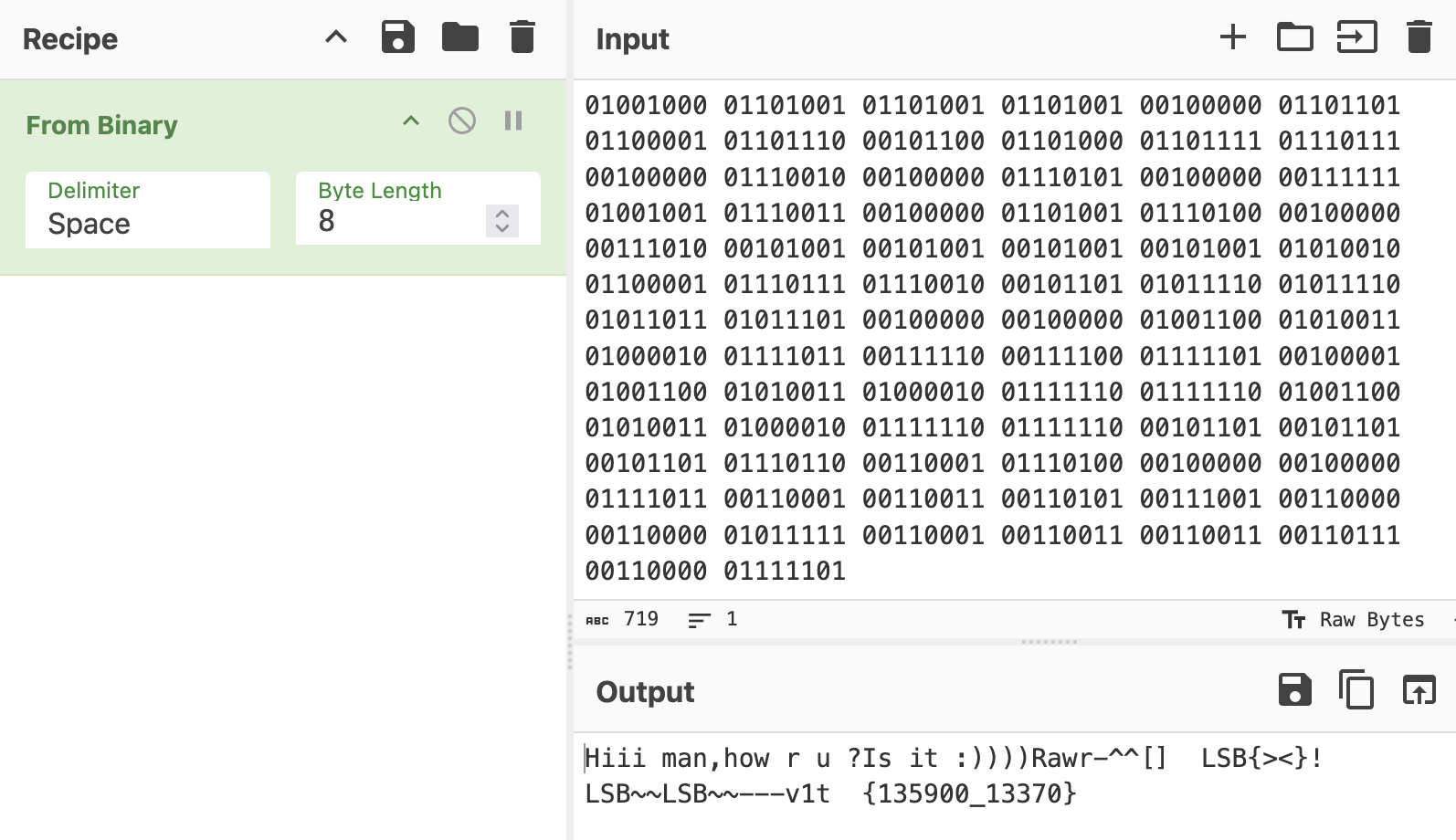Toggle breakpoint on From Binary
1456x840 pixels.
tap(513, 121)
